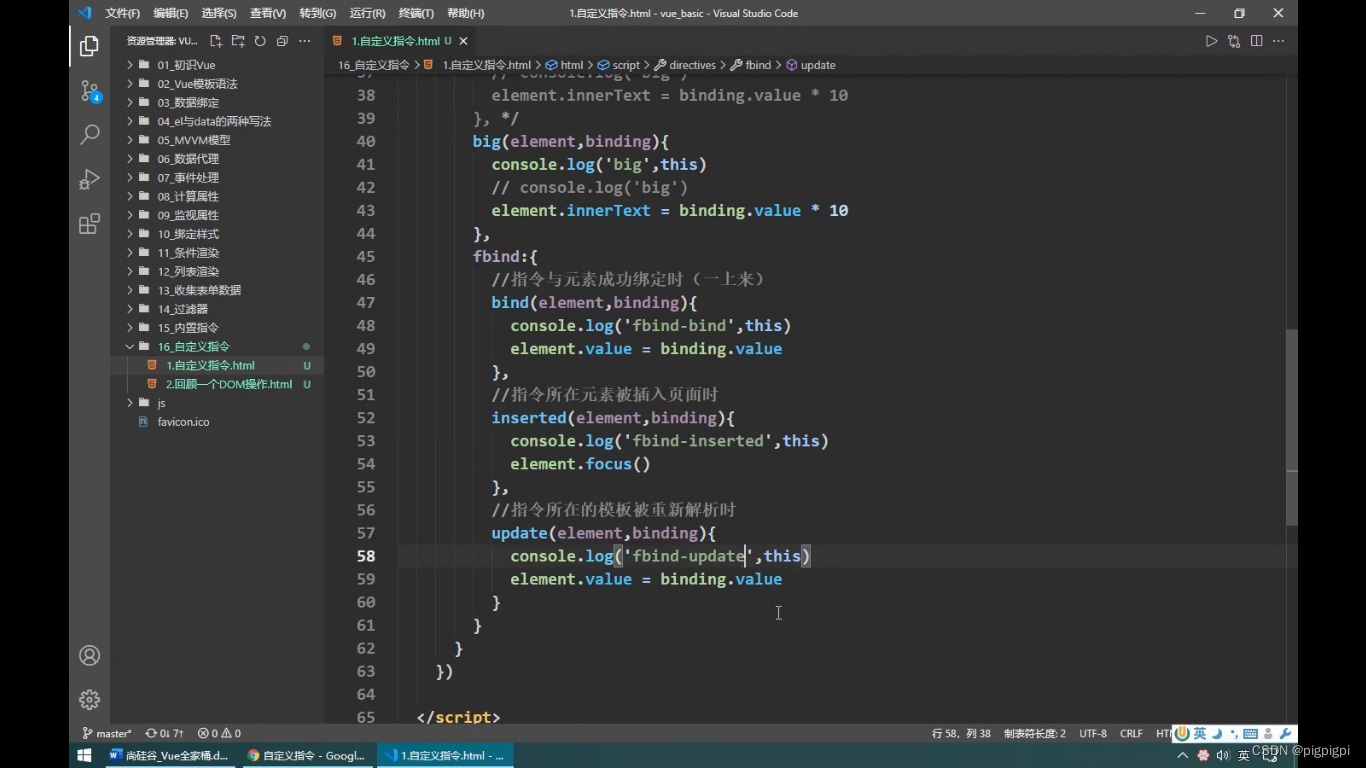The width and height of the screenshot is (1366, 768).
Task: Click the master branch indicator in status bar
Action: click(107, 733)
